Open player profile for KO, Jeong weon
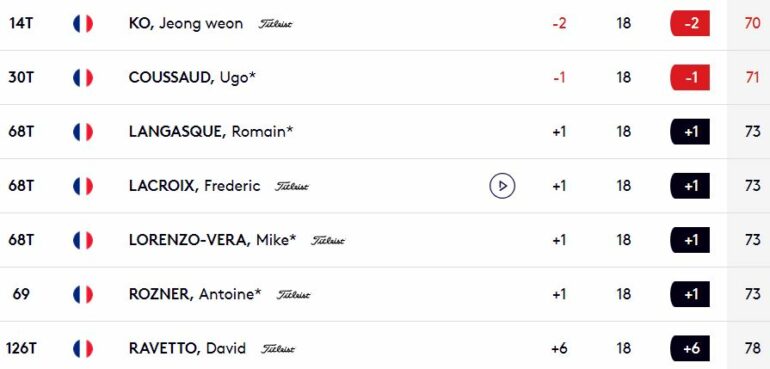Screen dimensions: 770x369 pyautogui.click(x=186, y=24)
